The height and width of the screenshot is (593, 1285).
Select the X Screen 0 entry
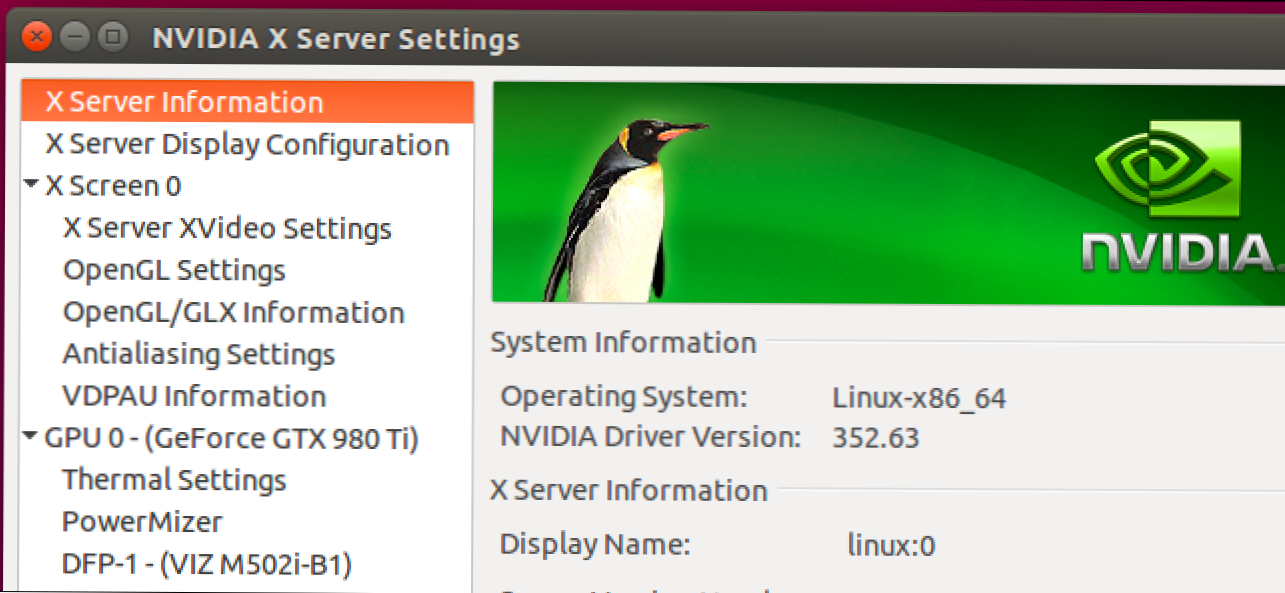click(x=113, y=187)
